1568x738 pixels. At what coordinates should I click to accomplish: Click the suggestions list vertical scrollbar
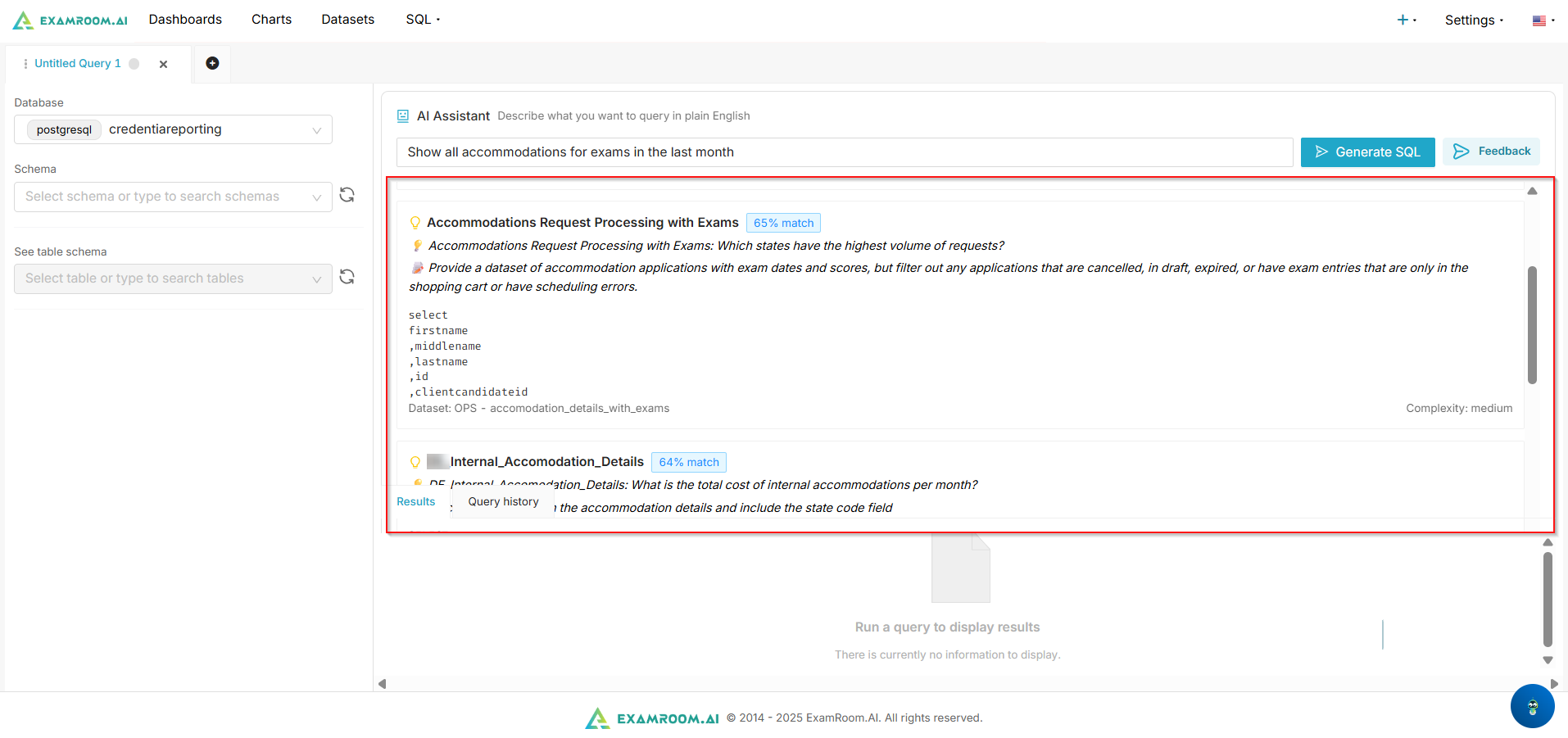pos(1532,325)
